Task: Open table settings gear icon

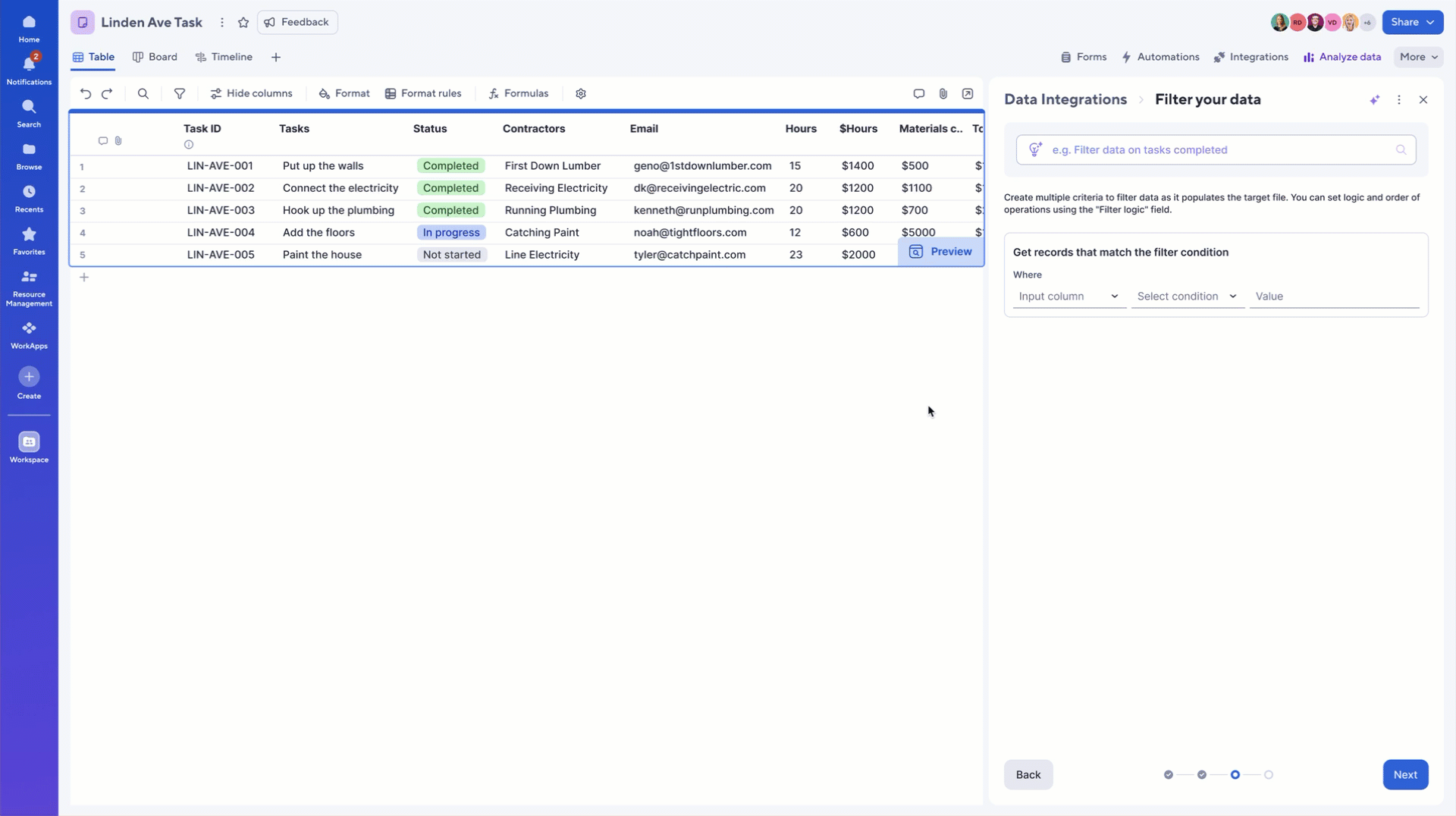Action: (x=581, y=94)
